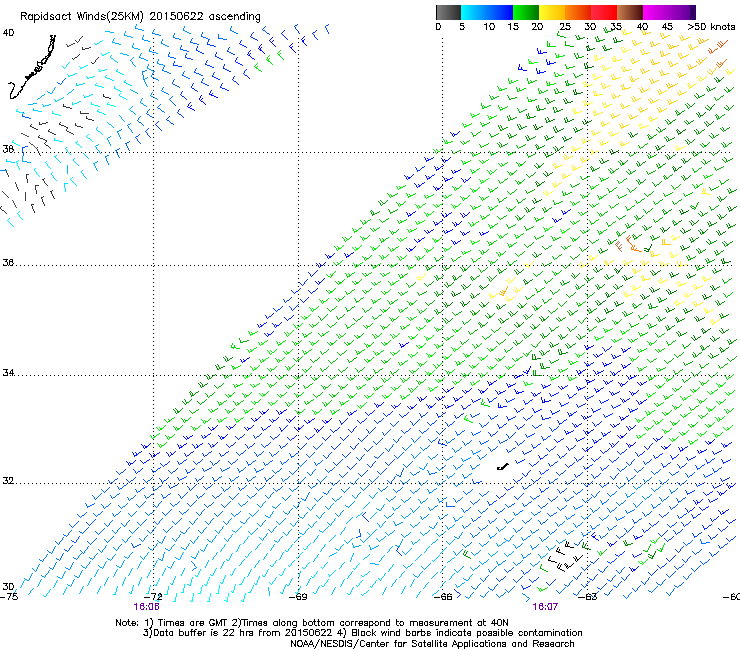The height and width of the screenshot is (650, 740).
Task: Click the '40' latitude axis label
Action: (8, 33)
